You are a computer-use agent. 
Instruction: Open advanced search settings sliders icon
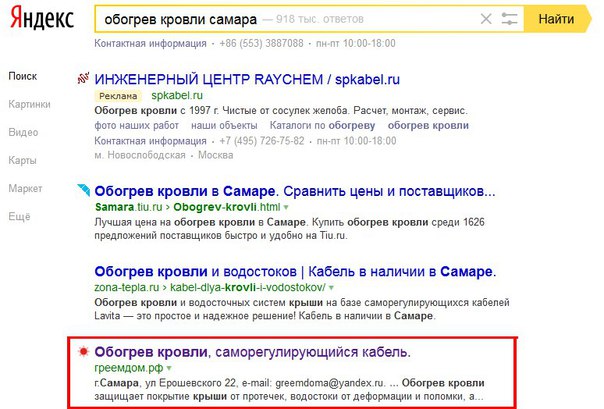[x=509, y=18]
